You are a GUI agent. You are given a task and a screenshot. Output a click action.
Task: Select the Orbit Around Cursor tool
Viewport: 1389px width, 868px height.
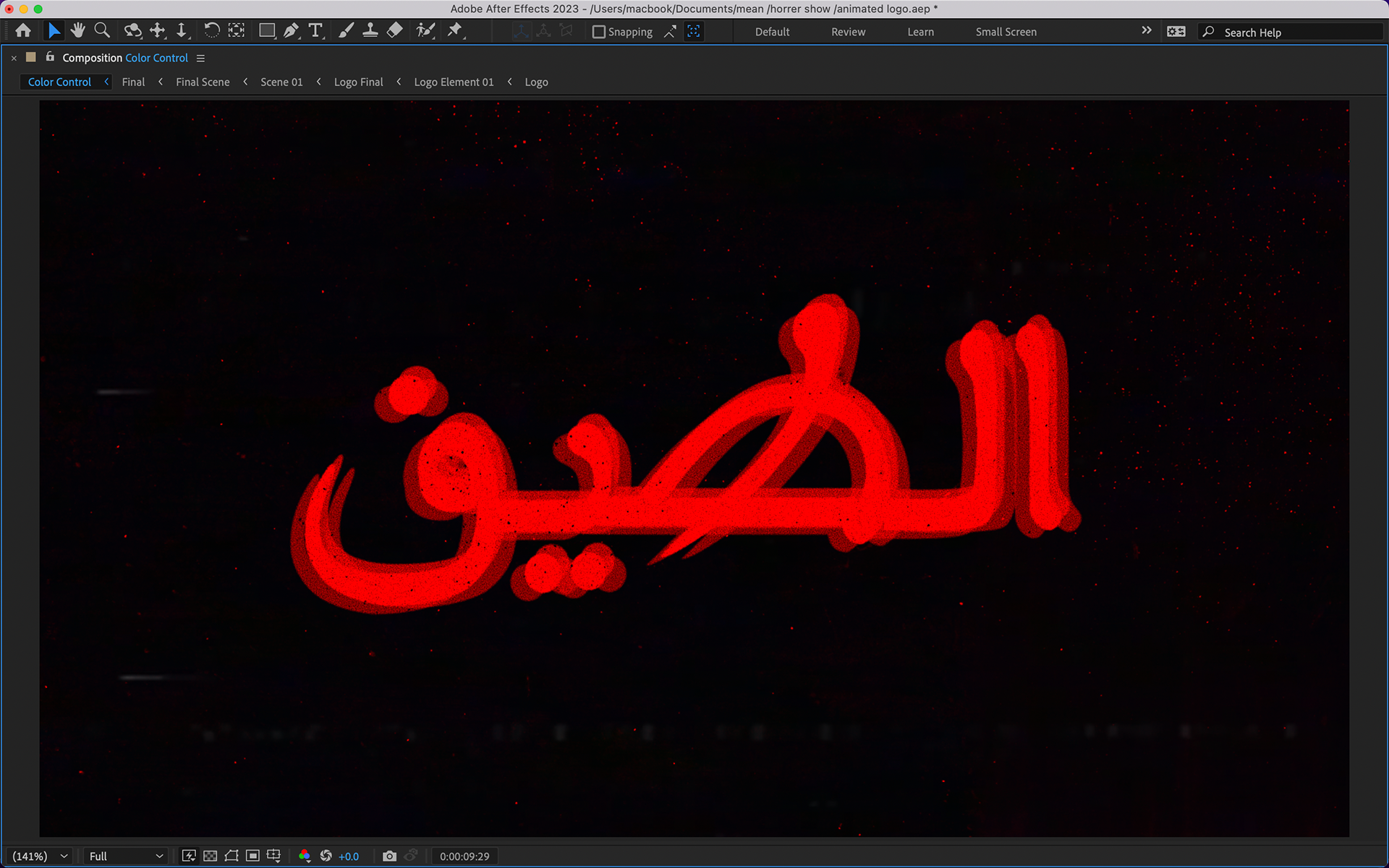click(132, 30)
